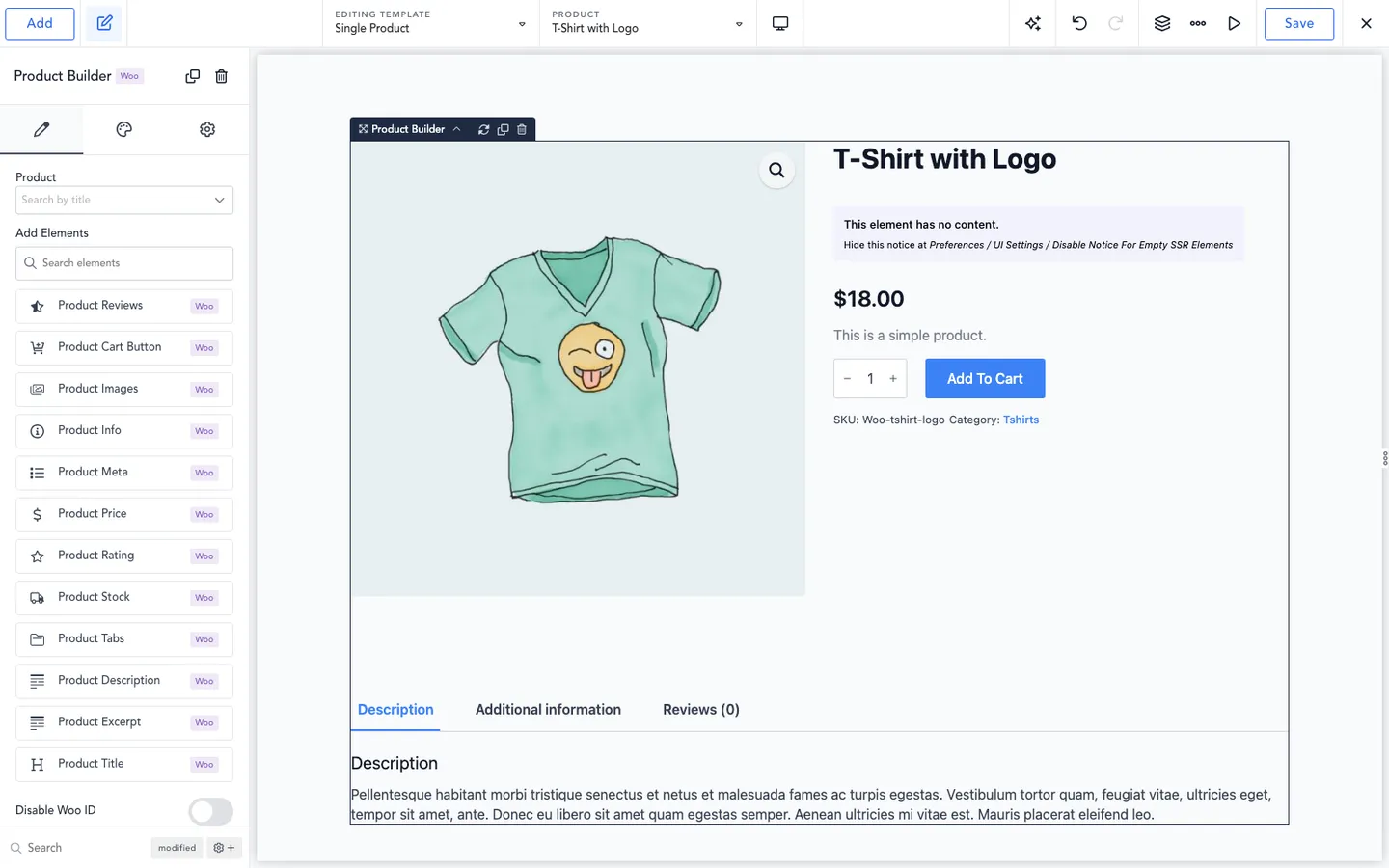Screen dimensions: 1389x868
Task: Open the settings gear tab
Action: [x=207, y=129]
